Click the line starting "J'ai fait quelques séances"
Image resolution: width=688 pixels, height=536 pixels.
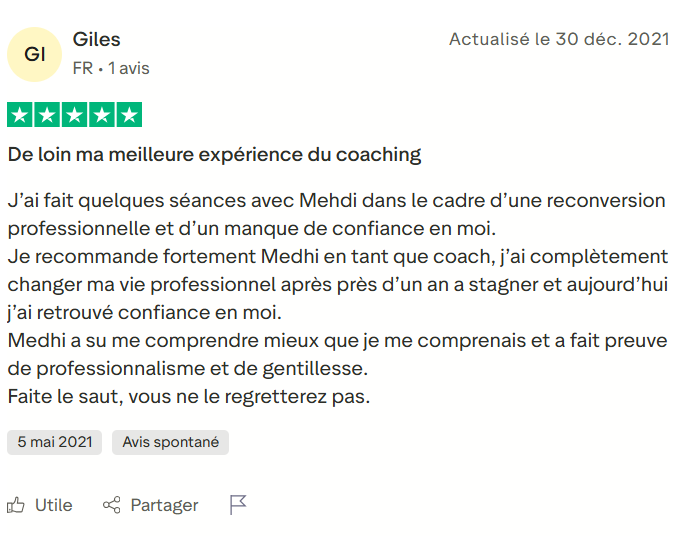(x=336, y=200)
